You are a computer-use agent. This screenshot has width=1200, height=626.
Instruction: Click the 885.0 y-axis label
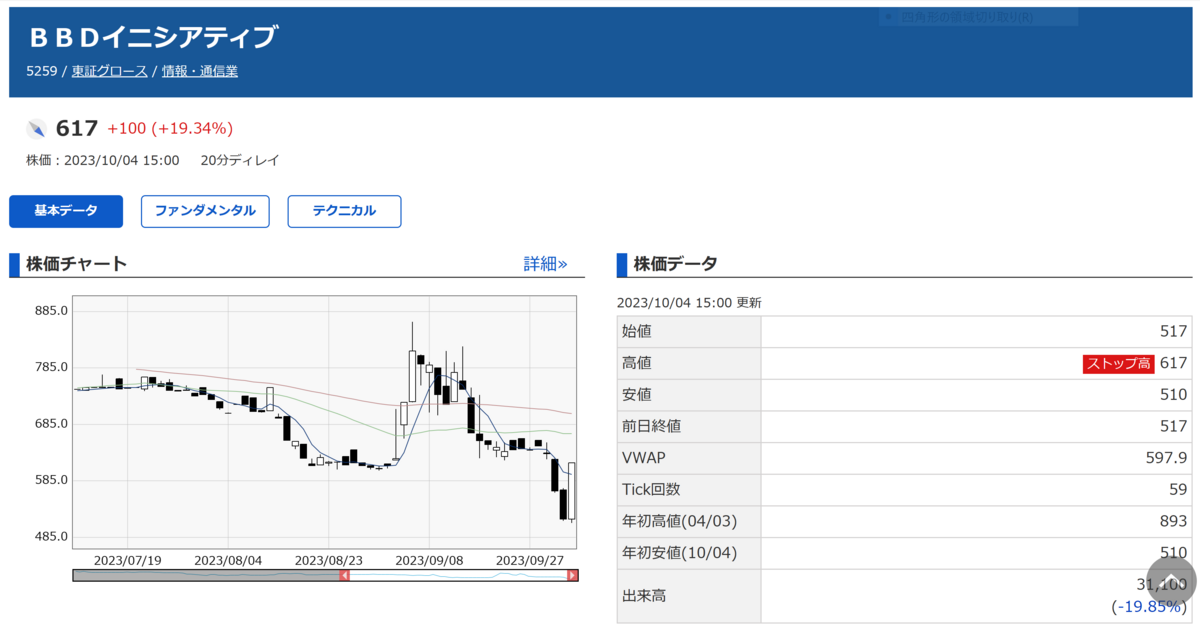click(51, 310)
